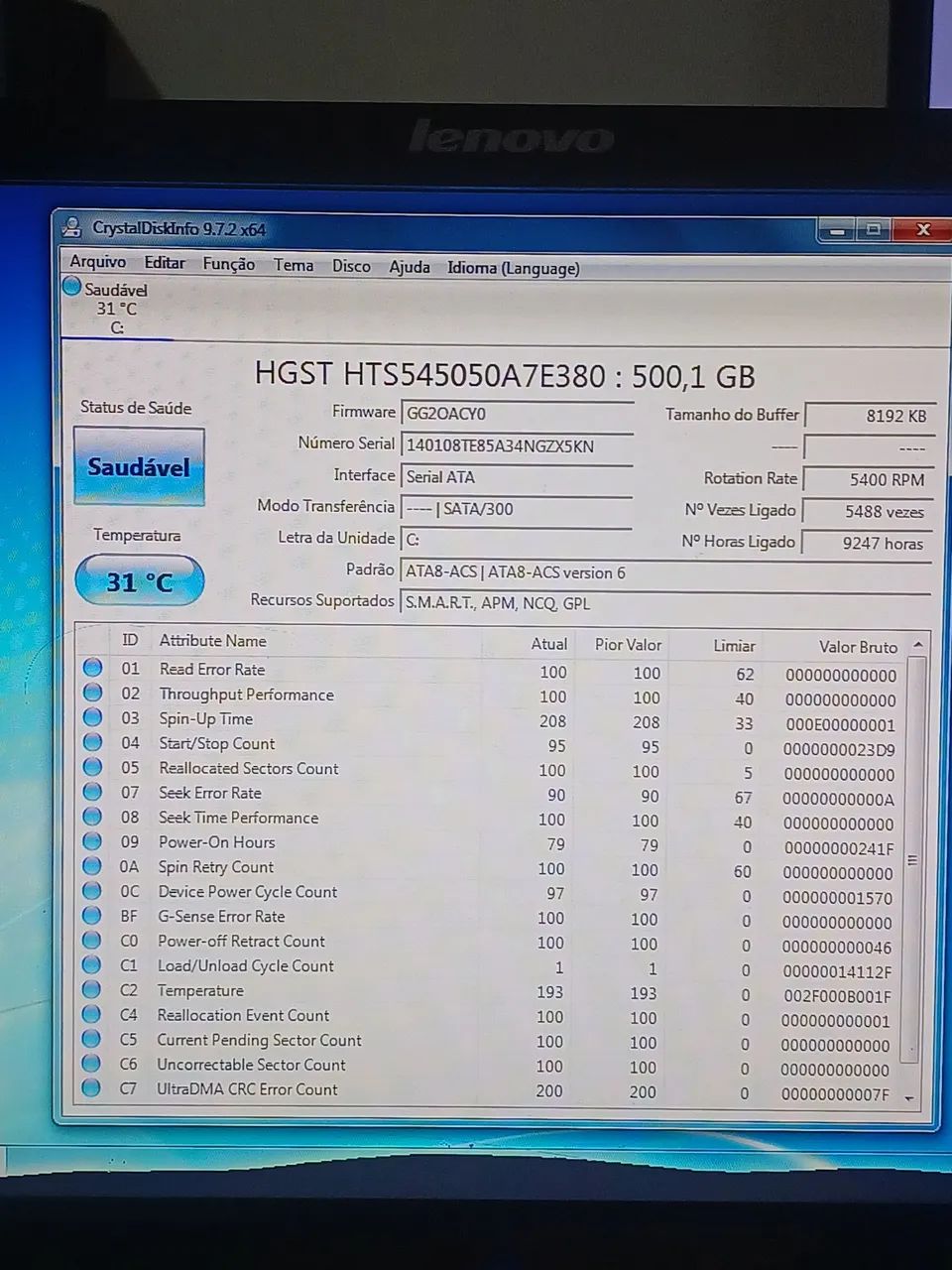Click the status dot for Reallocation Event Count
The image size is (952, 1270).
coord(92,1014)
